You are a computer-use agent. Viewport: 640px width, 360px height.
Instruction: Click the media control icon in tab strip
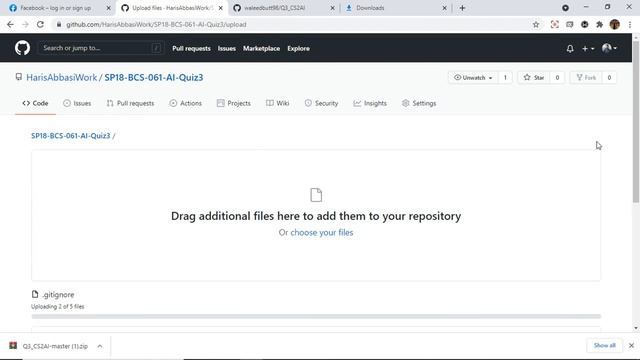(x=565, y=8)
